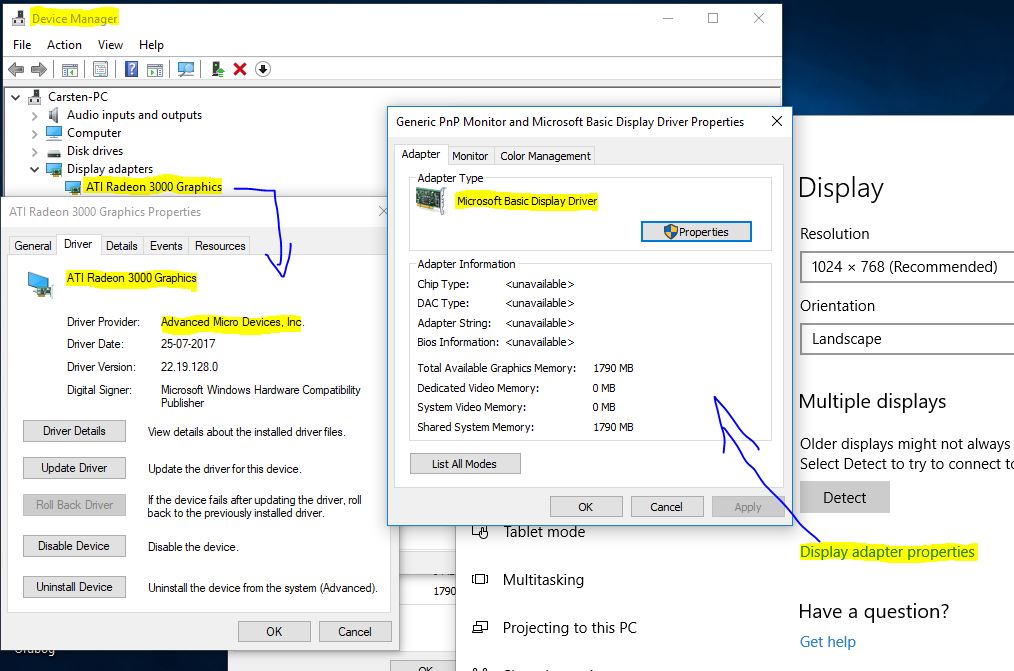Click the Microsoft Basic Display Driver label
This screenshot has width=1014, height=671.
527,201
